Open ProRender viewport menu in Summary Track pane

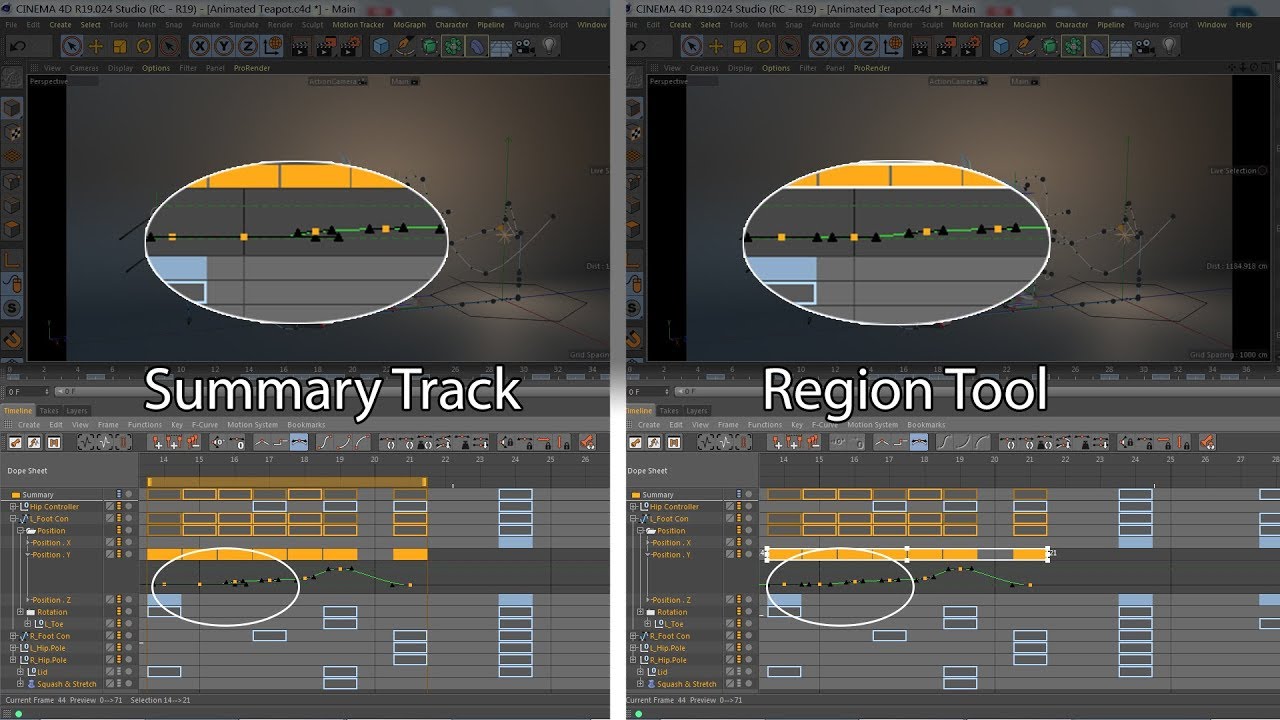[x=252, y=68]
